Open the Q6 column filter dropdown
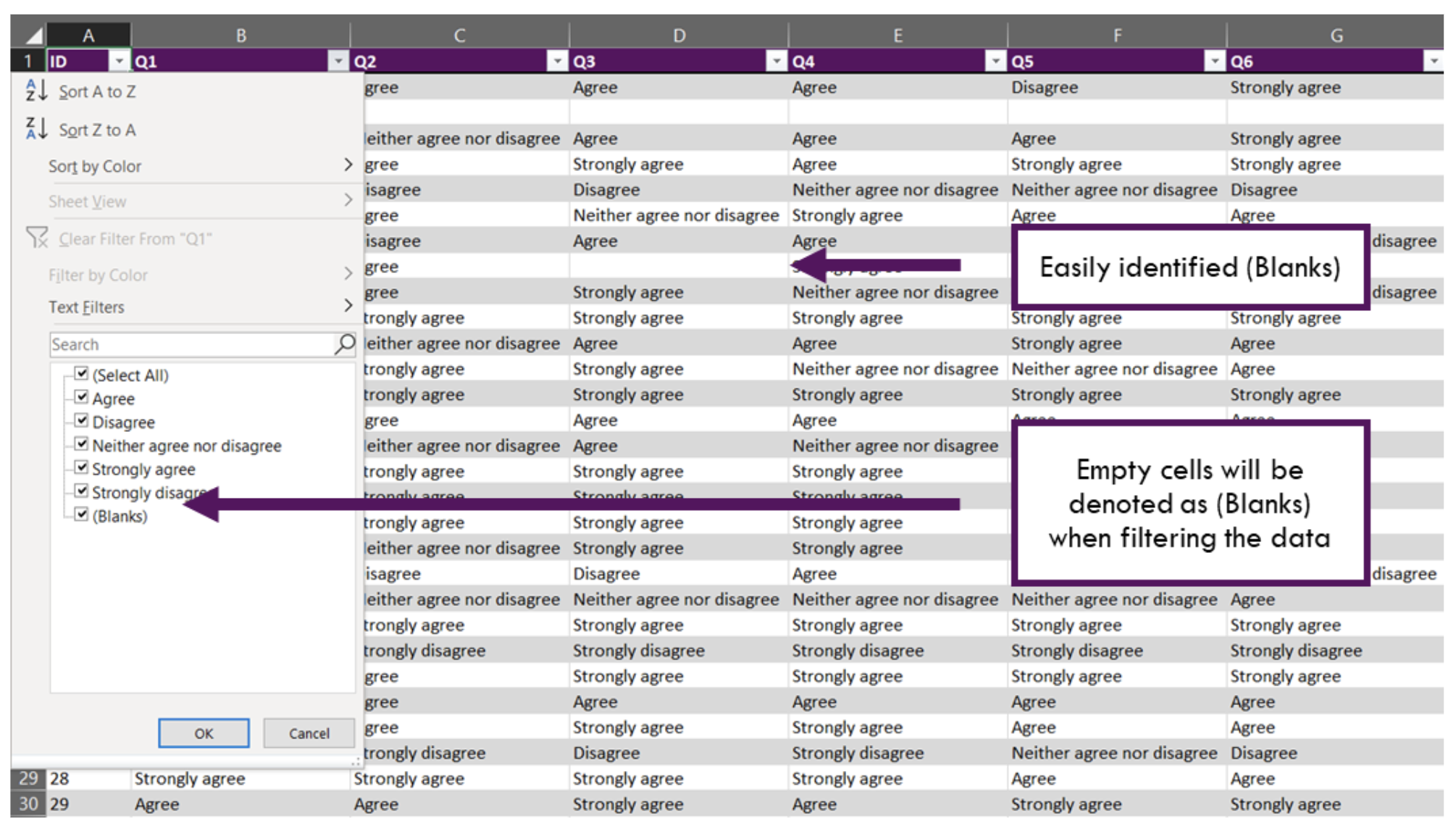 [x=1435, y=61]
